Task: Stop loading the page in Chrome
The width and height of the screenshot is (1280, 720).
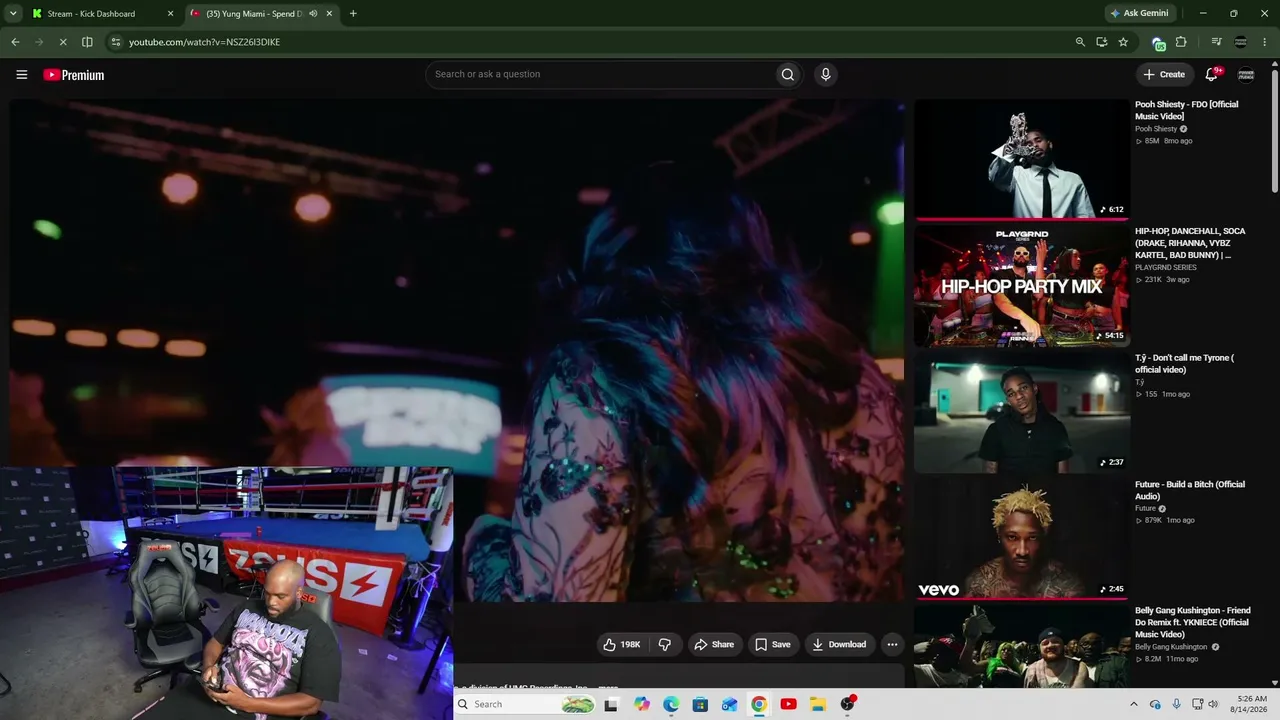Action: pyautogui.click(x=62, y=42)
